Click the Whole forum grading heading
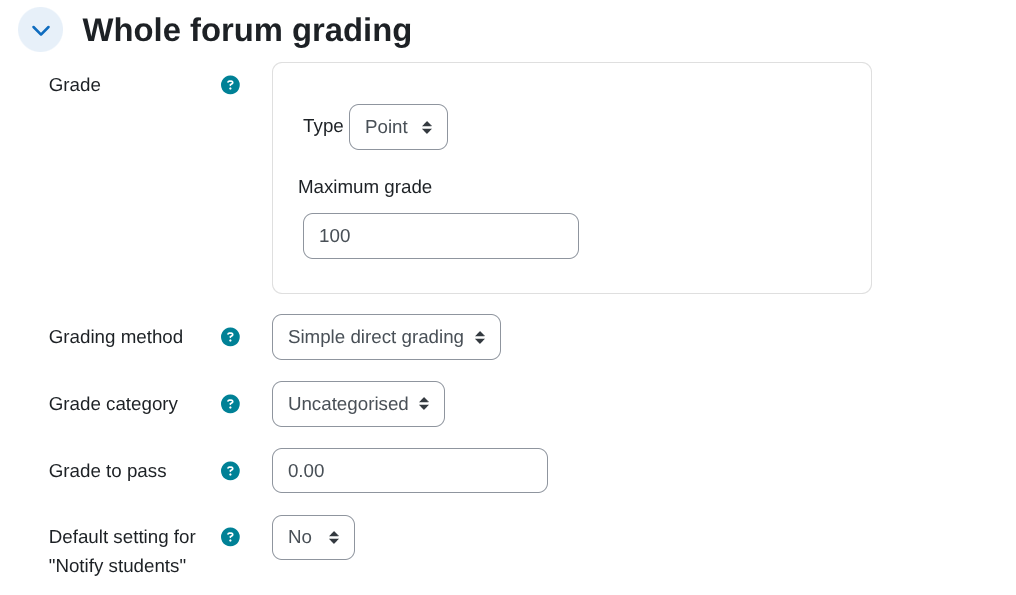The height and width of the screenshot is (595, 1016). (247, 30)
